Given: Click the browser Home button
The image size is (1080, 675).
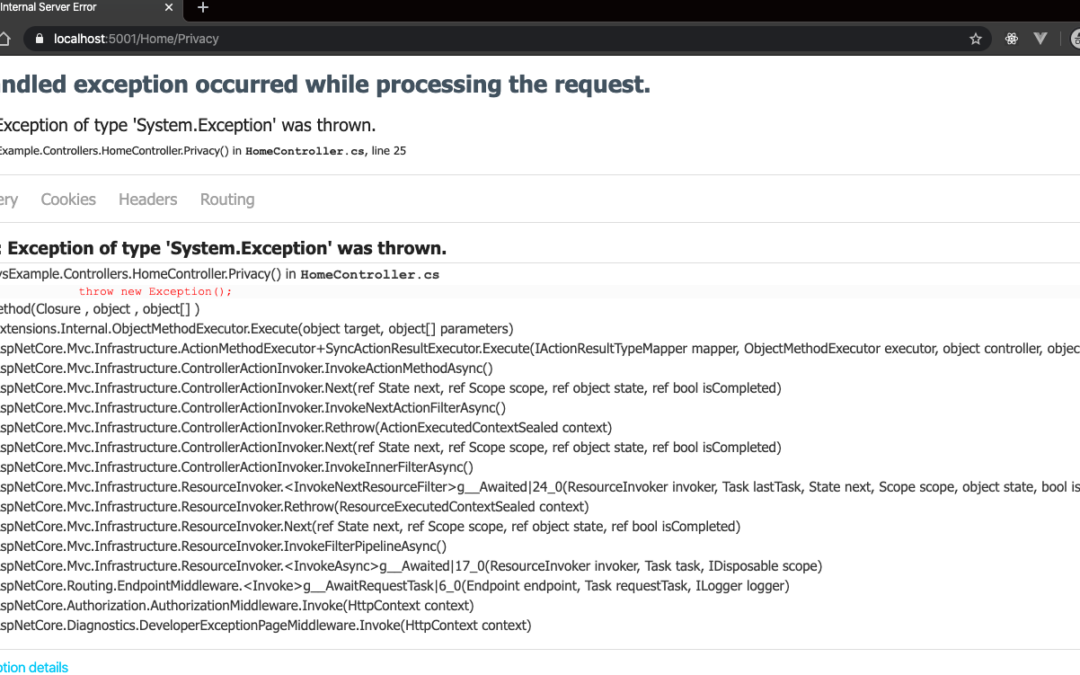Looking at the screenshot, I should click(5, 39).
